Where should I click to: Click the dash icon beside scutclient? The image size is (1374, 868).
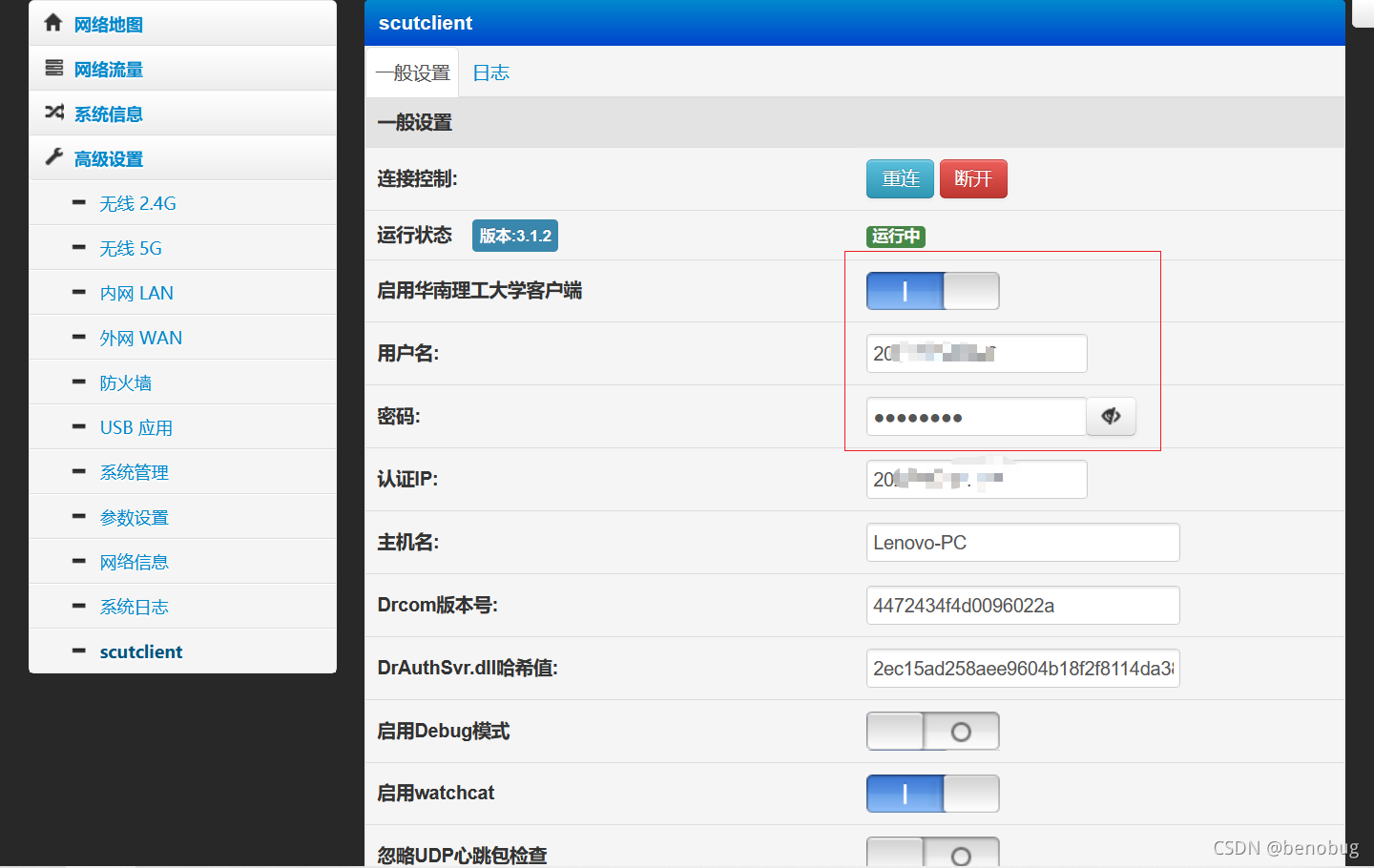(79, 651)
